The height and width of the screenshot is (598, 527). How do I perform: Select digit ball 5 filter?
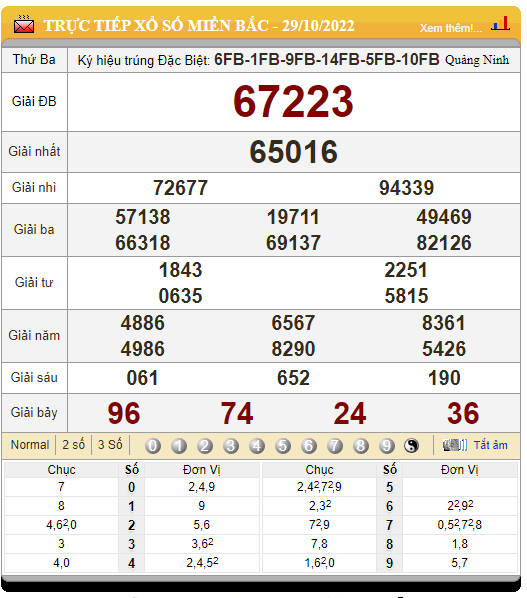click(283, 445)
